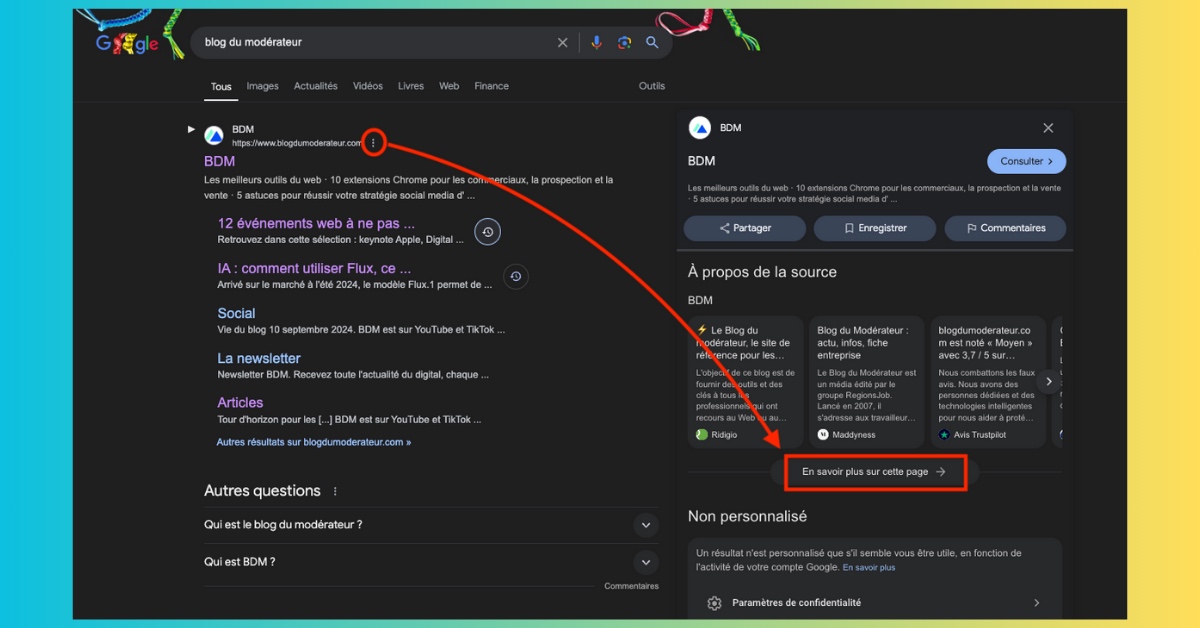Open Google Lens image search icon

pyautogui.click(x=624, y=43)
